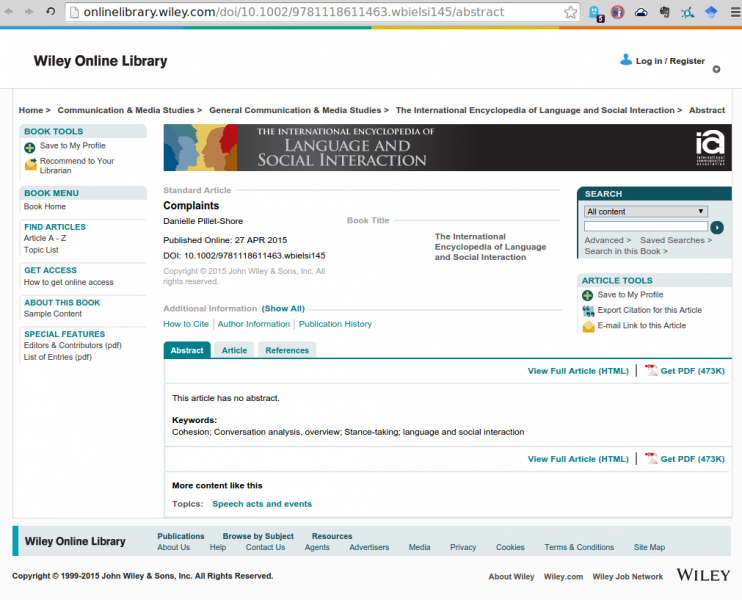Image resolution: width=742 pixels, height=600 pixels.
Task: Click the WILEY logo in footer
Action: (x=703, y=575)
